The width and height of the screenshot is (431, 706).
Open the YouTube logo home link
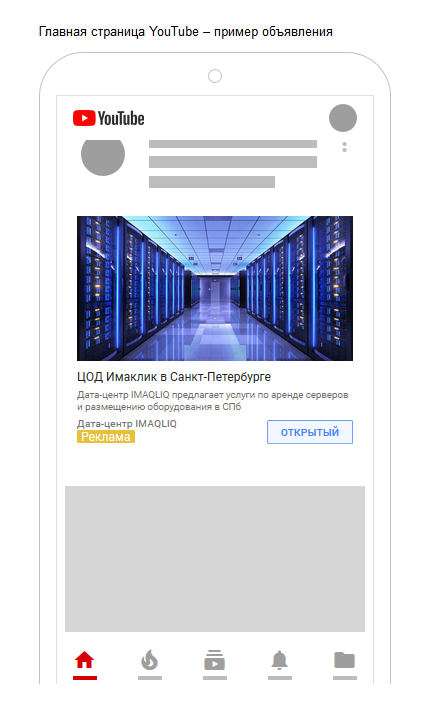pyautogui.click(x=109, y=118)
